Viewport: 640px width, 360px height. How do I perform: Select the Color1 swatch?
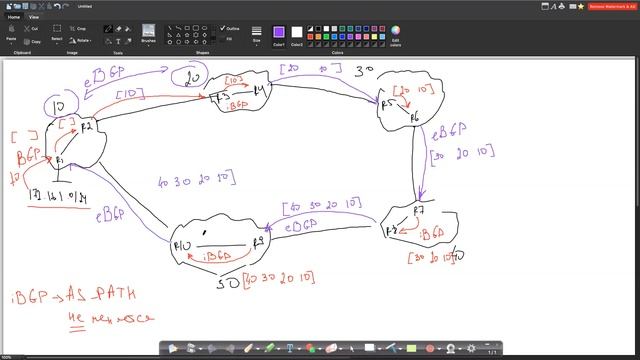(x=279, y=32)
